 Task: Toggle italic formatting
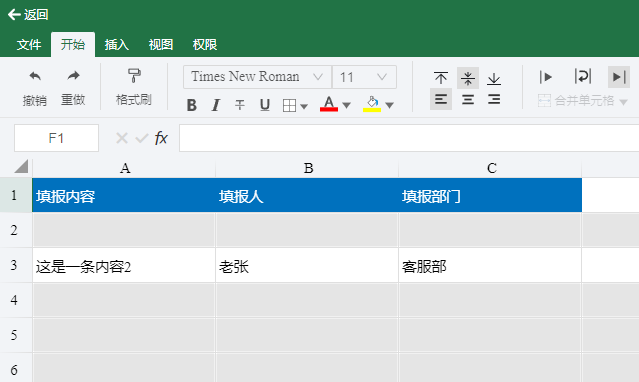pyautogui.click(x=216, y=105)
